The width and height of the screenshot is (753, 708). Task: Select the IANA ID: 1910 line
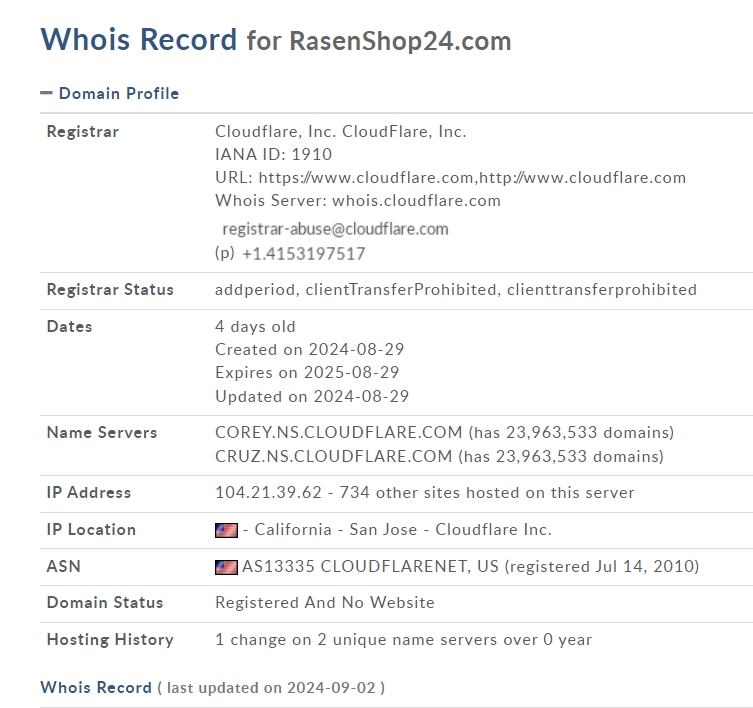tap(273, 154)
